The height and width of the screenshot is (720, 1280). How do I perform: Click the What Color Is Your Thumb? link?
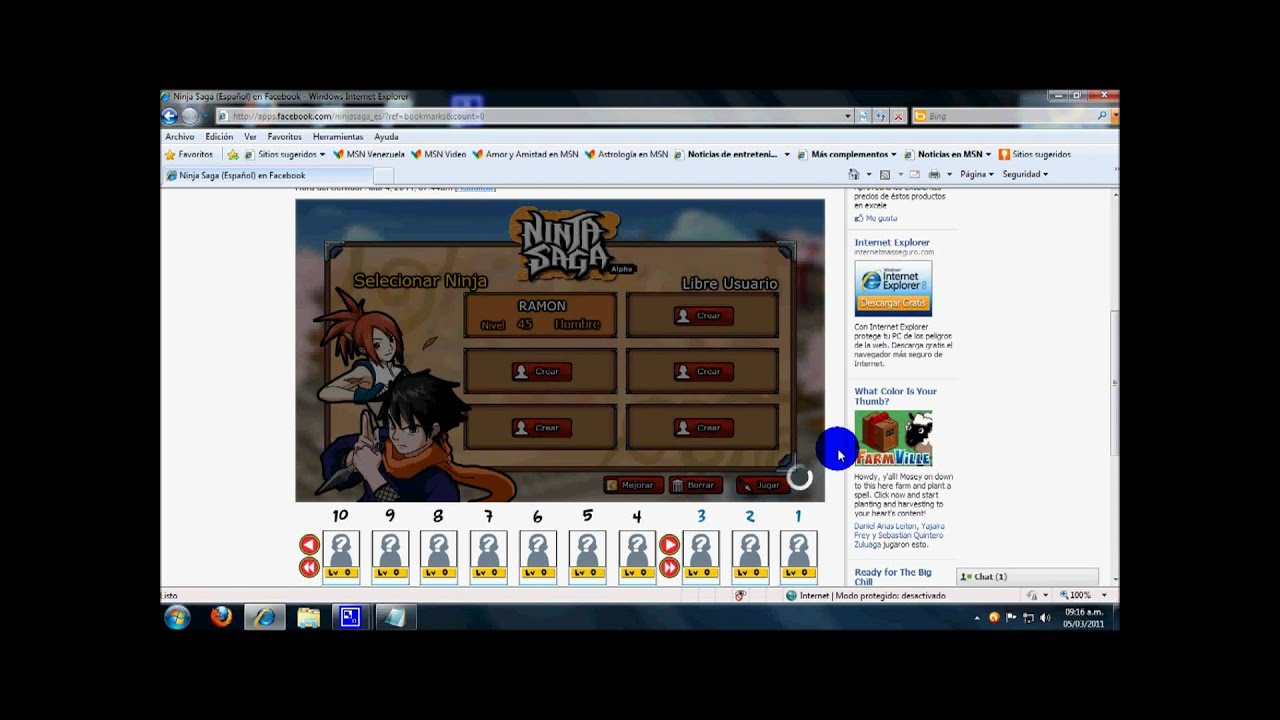(895, 396)
